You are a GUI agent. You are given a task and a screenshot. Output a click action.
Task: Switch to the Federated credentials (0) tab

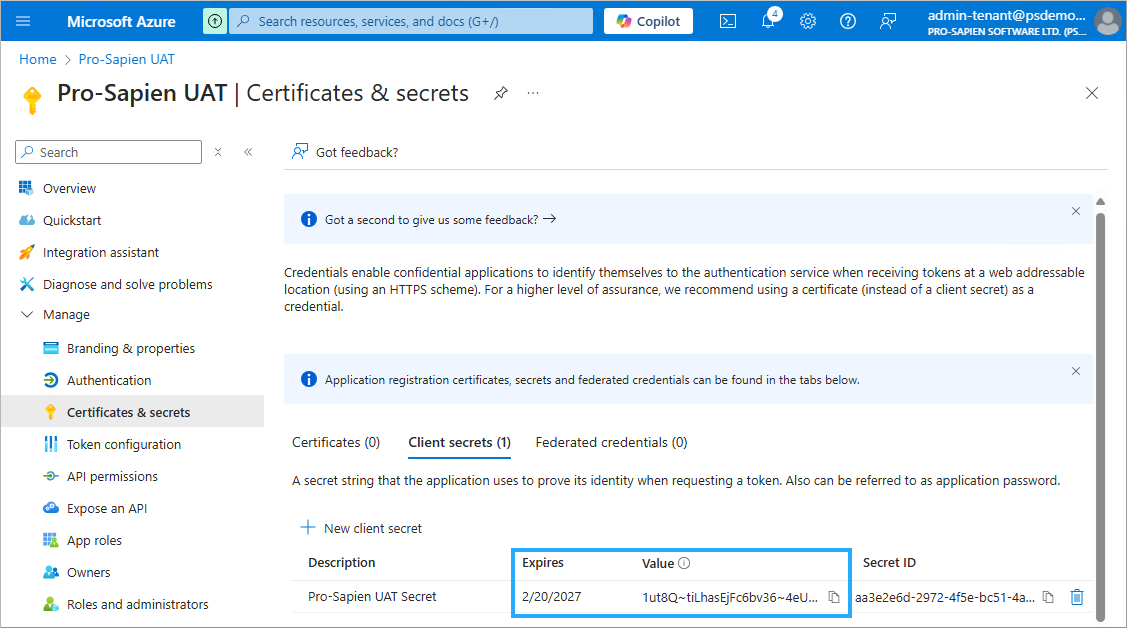(x=611, y=442)
